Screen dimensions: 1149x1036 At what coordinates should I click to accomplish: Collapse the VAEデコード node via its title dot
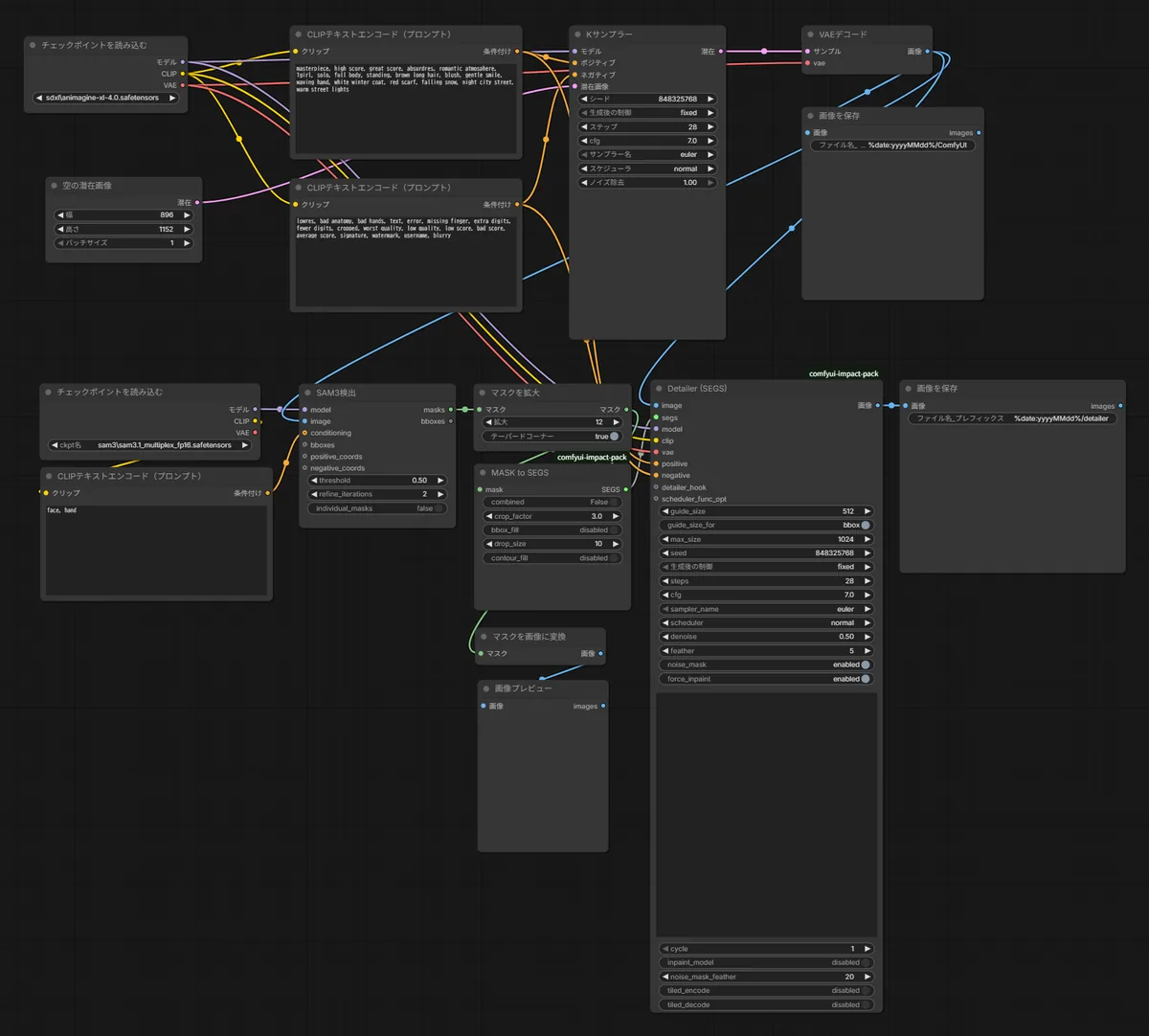(x=810, y=34)
